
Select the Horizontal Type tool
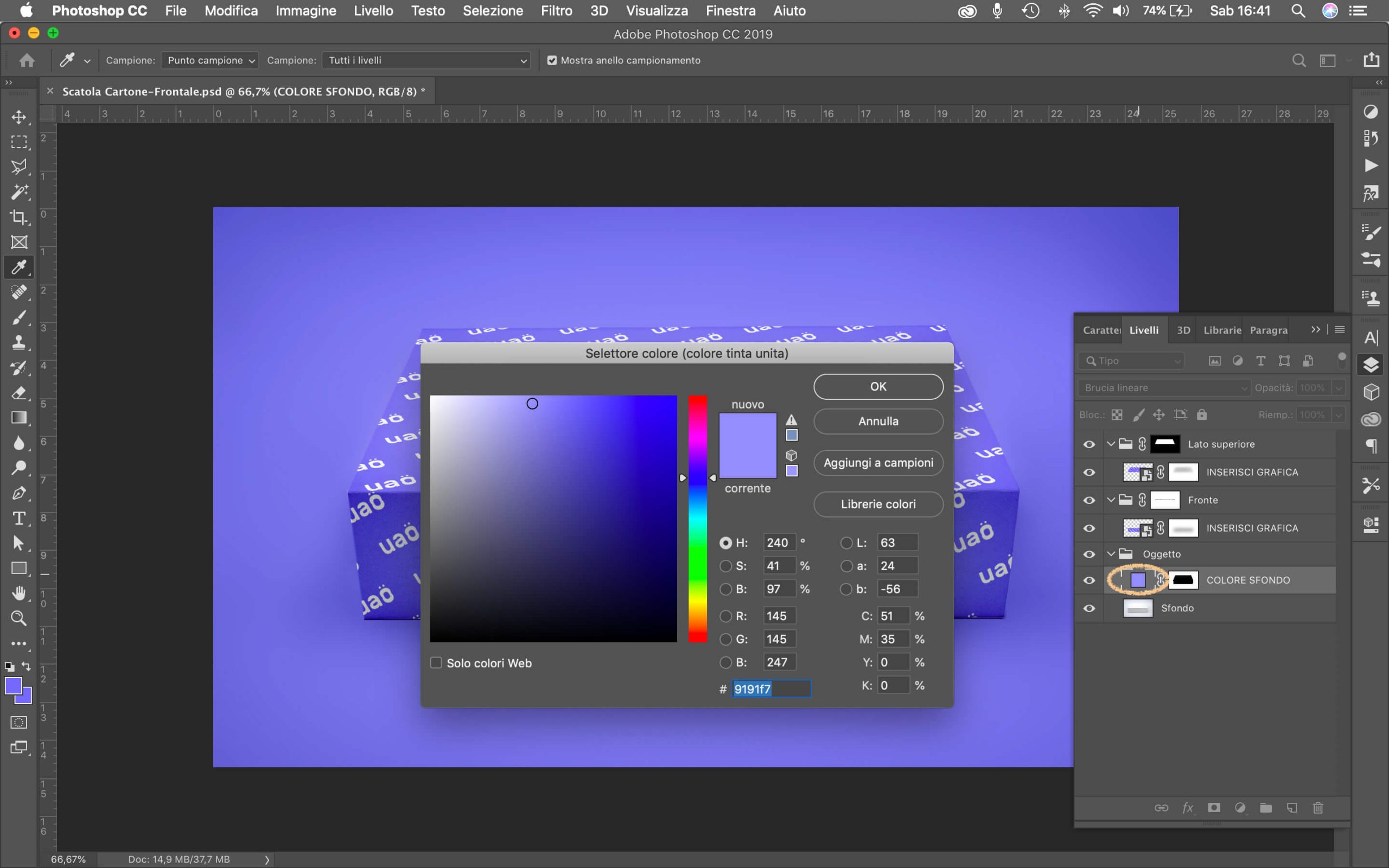click(x=19, y=519)
